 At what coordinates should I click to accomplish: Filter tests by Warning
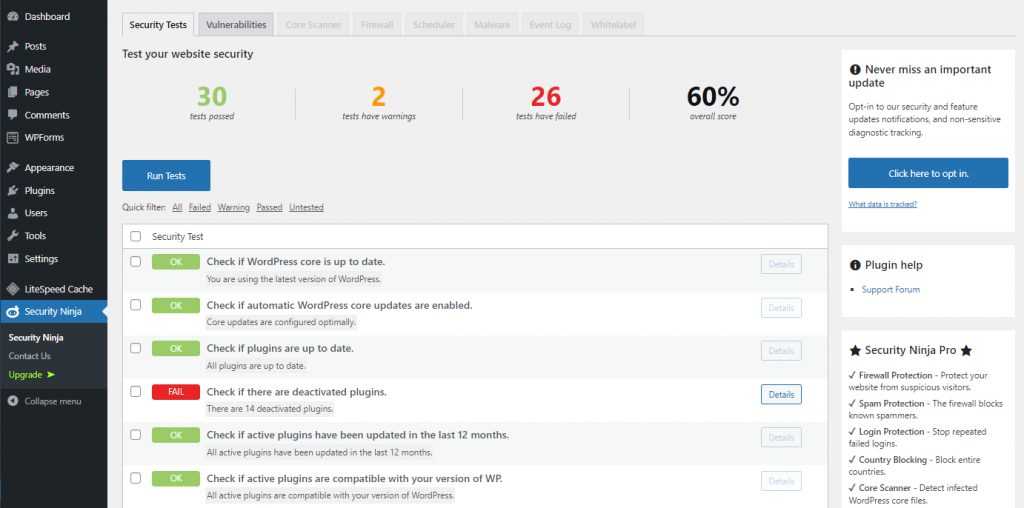234,208
